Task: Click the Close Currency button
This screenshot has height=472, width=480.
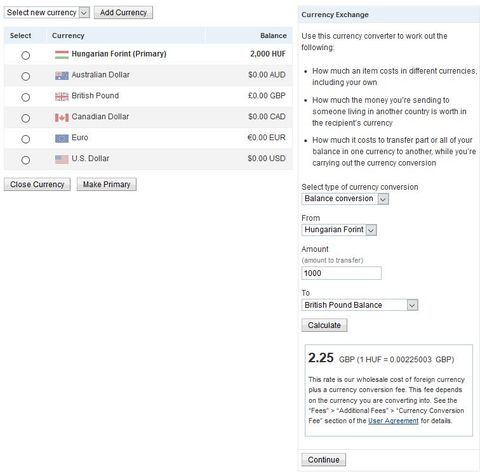Action: click(37, 184)
